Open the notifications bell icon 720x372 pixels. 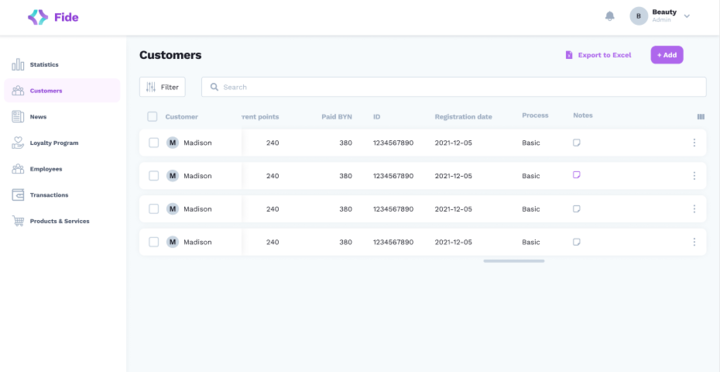click(x=609, y=17)
